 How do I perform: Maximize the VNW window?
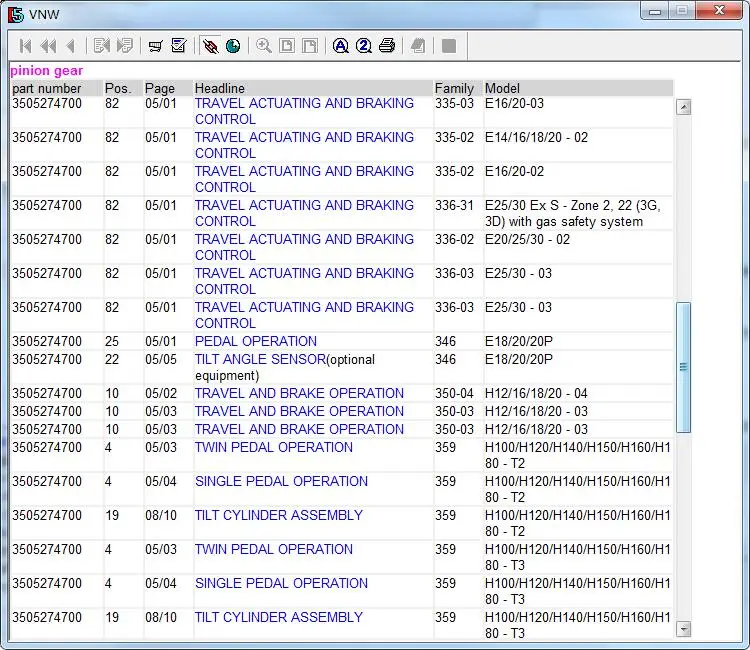[x=682, y=11]
